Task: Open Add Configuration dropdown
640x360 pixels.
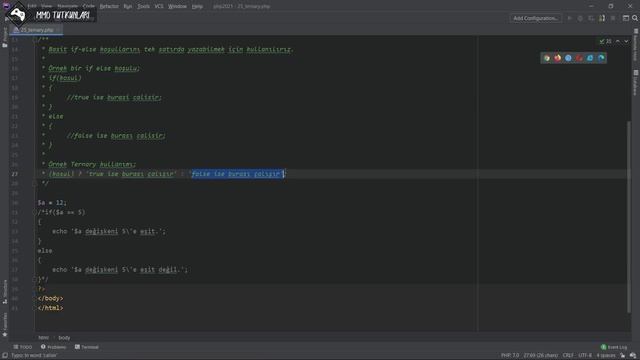Action: [535, 18]
